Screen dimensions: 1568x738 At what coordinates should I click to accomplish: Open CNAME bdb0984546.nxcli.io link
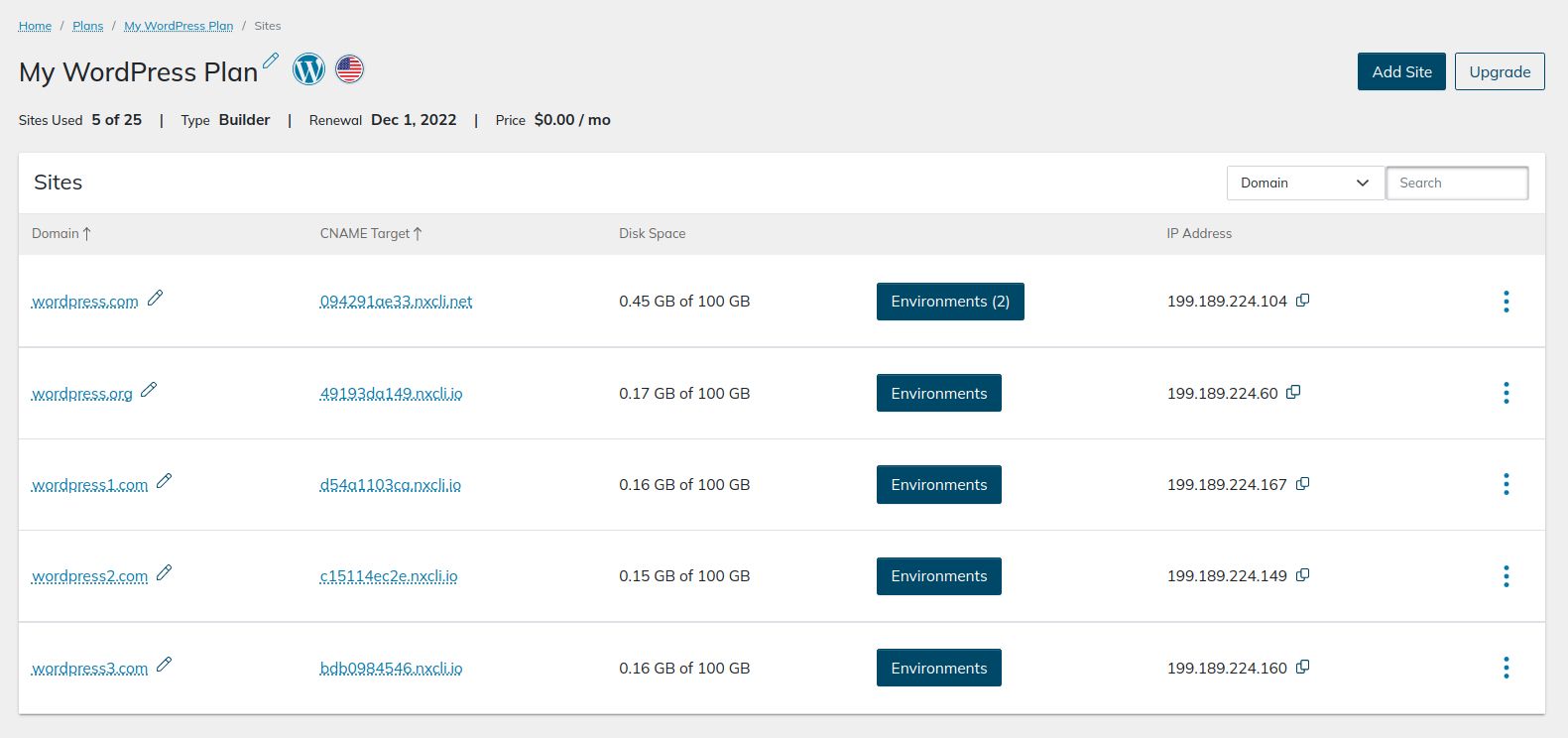(x=391, y=669)
